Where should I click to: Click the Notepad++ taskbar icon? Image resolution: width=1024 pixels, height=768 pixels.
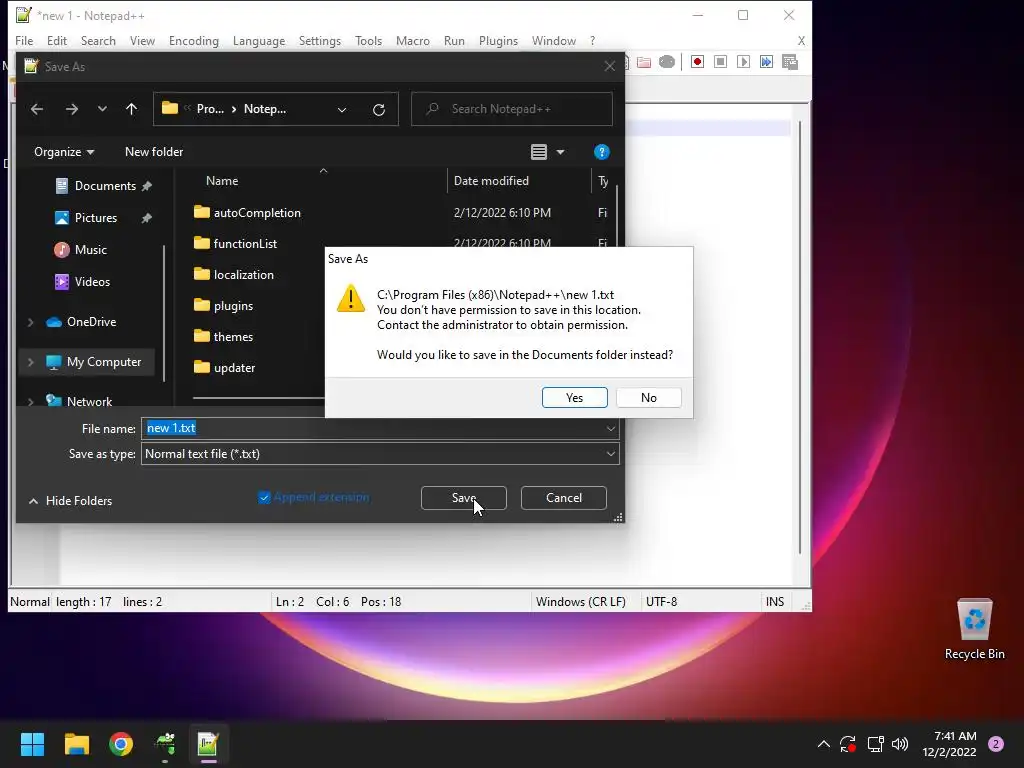208,744
